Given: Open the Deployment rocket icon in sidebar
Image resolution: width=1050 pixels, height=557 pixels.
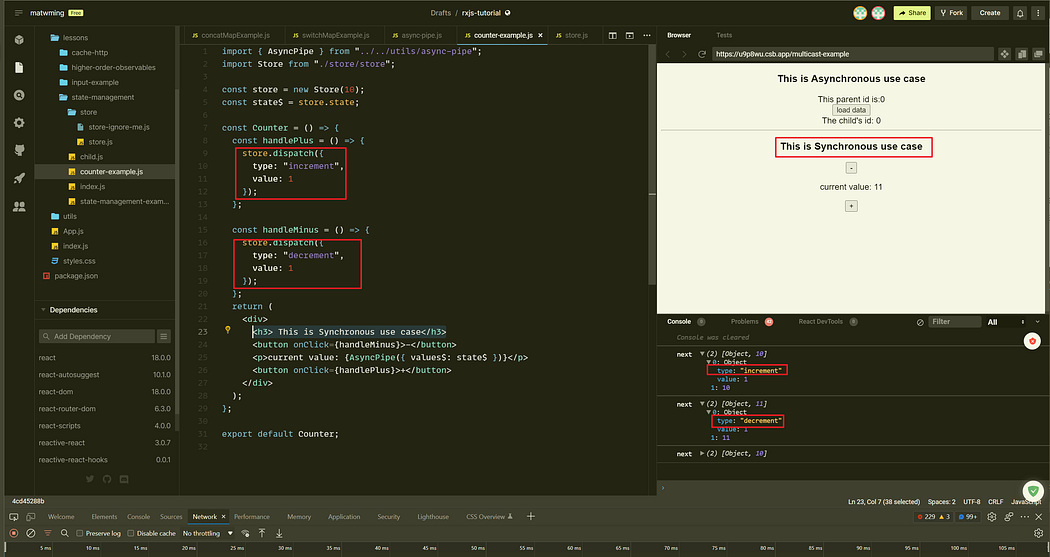Looking at the screenshot, I should tap(19, 178).
